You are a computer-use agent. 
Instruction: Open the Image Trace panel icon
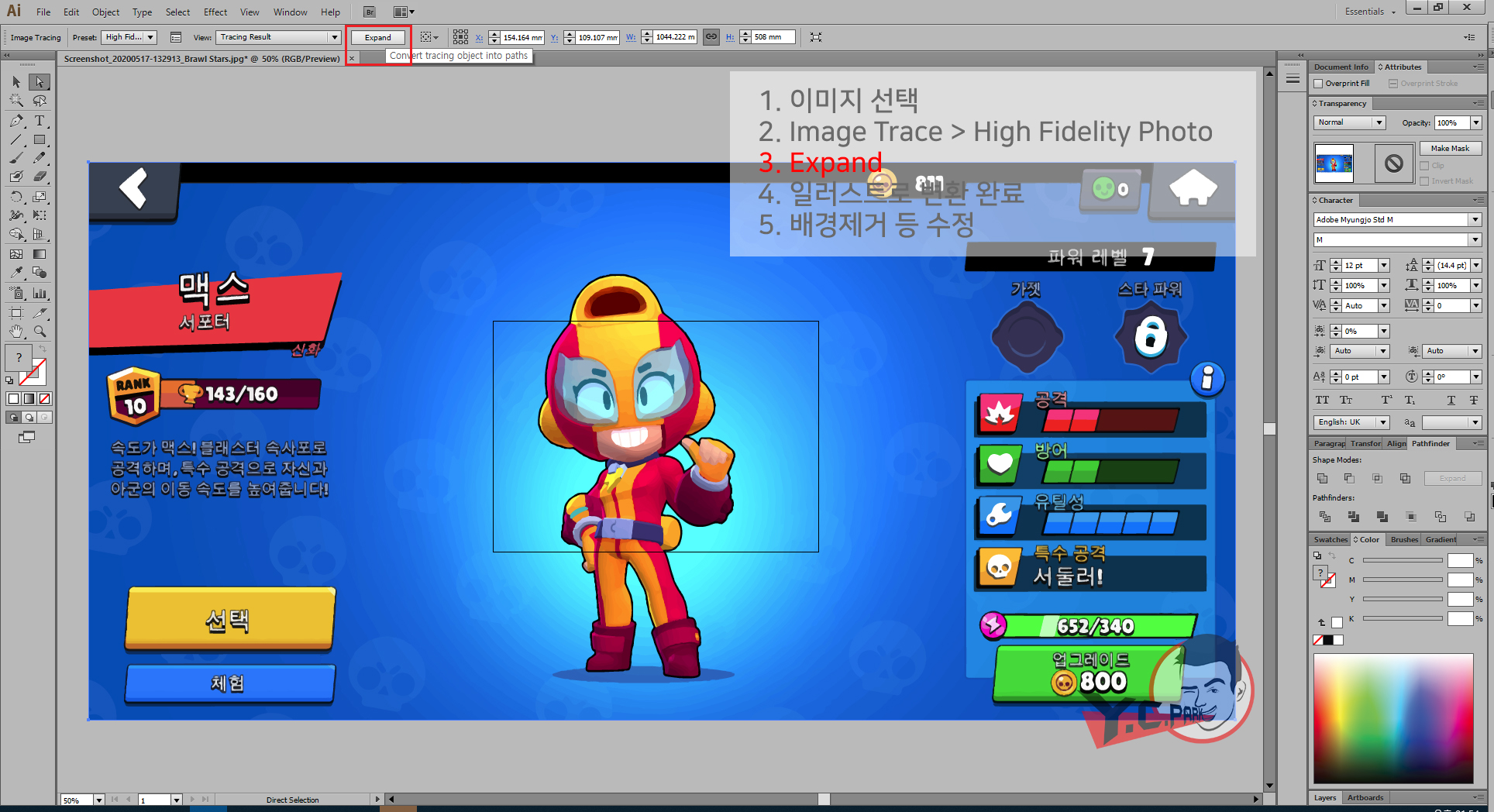176,37
